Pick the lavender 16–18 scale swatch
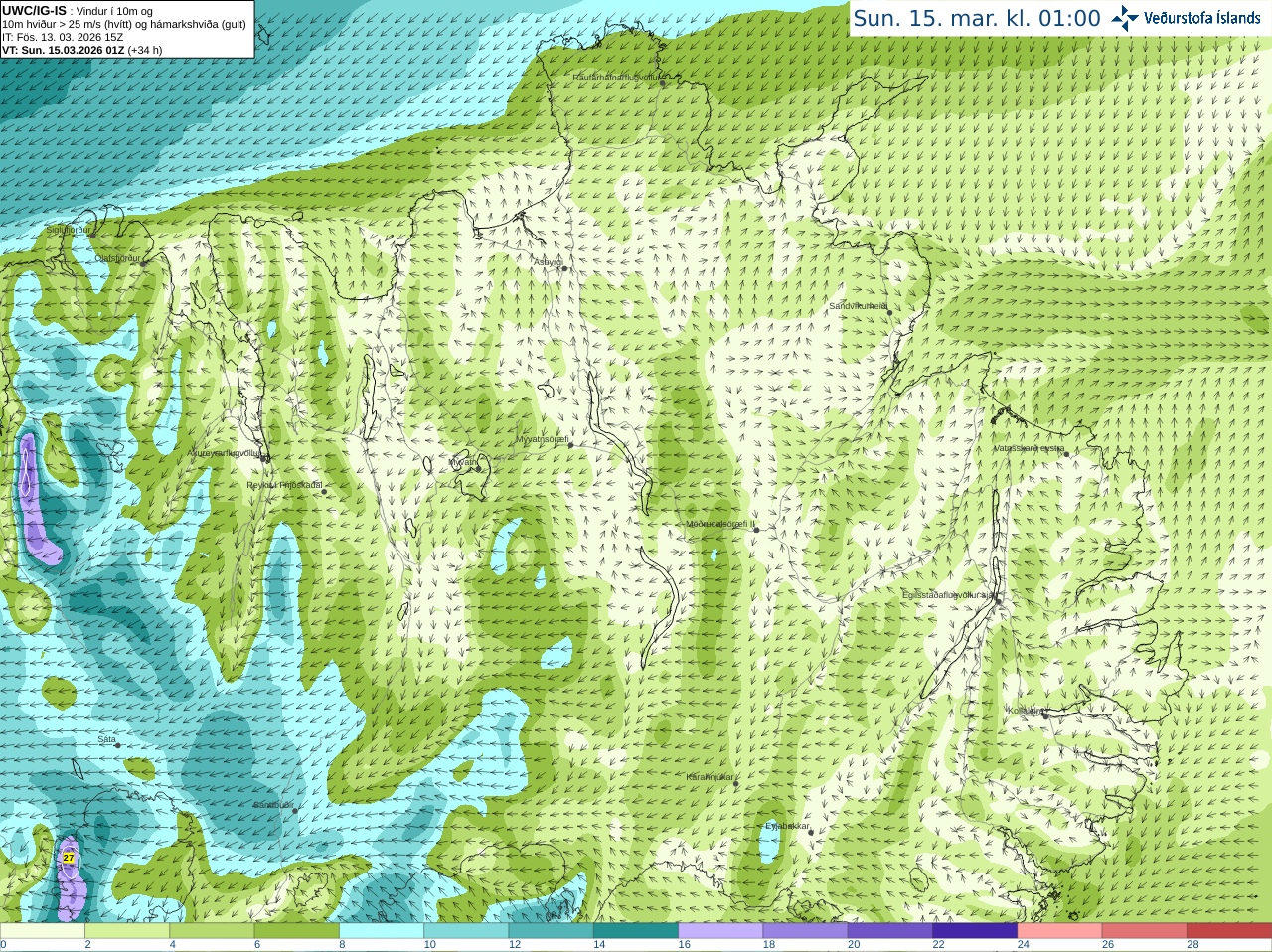This screenshot has height=952, width=1272. [720, 931]
